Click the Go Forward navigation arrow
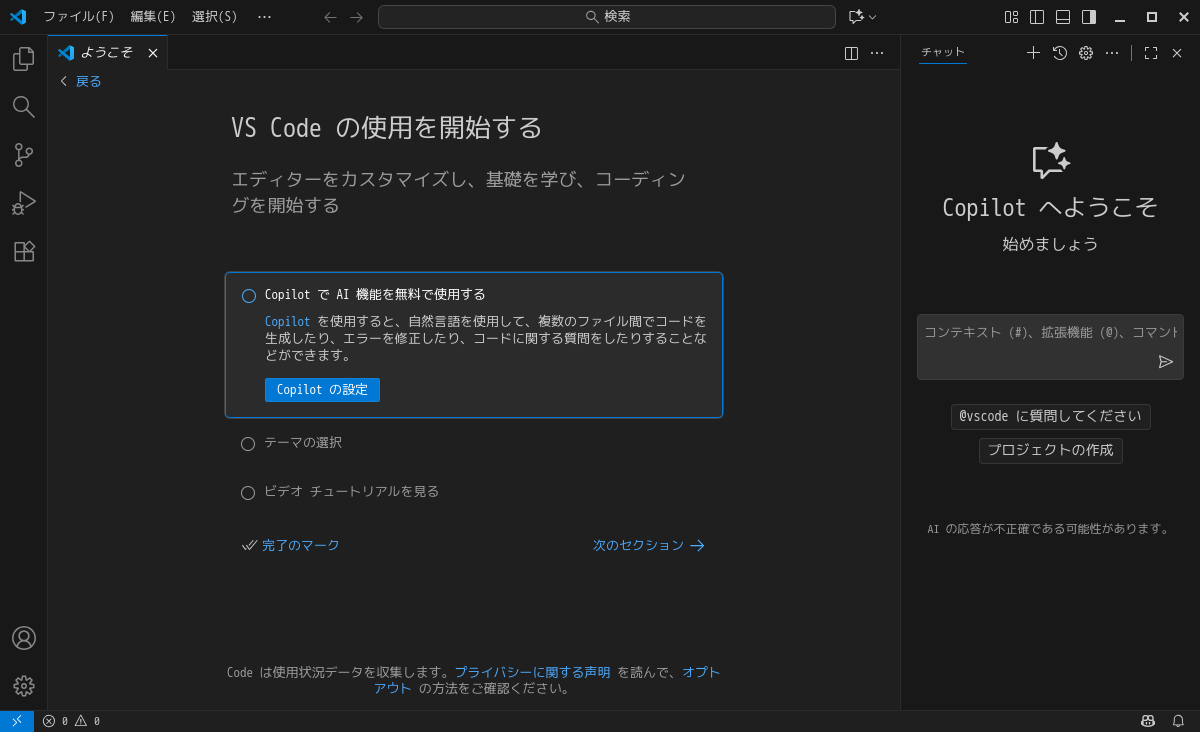1200x732 pixels. tap(357, 17)
